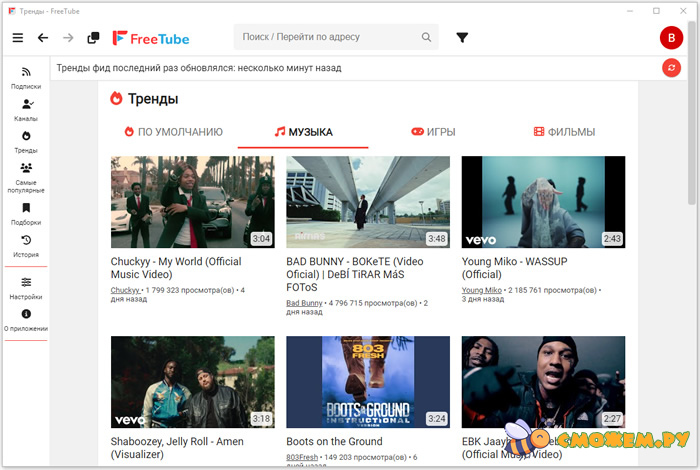
Task: Open the Young Miko WASSUP video thumbnail
Action: click(543, 202)
